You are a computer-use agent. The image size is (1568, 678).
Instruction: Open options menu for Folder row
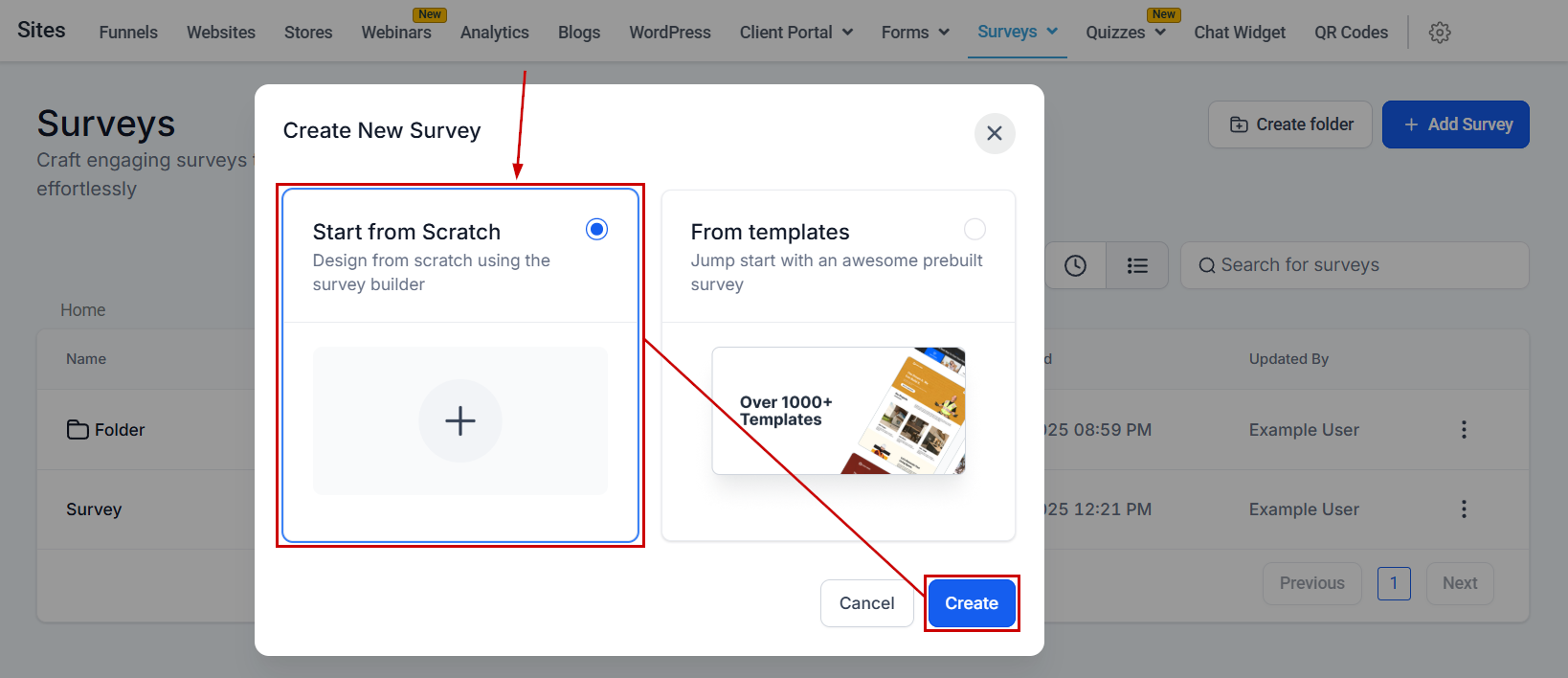click(1463, 430)
